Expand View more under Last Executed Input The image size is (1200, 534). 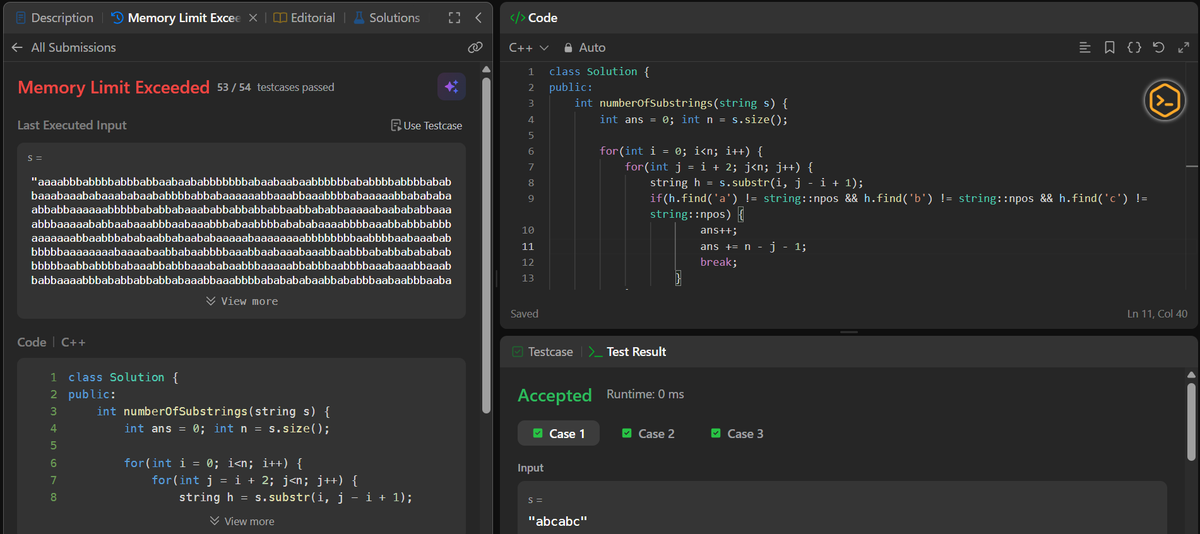click(x=241, y=301)
